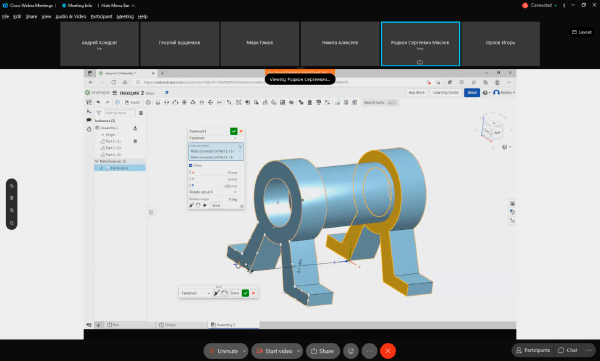Open Meeting Info
The image size is (600, 361).
click(77, 5)
